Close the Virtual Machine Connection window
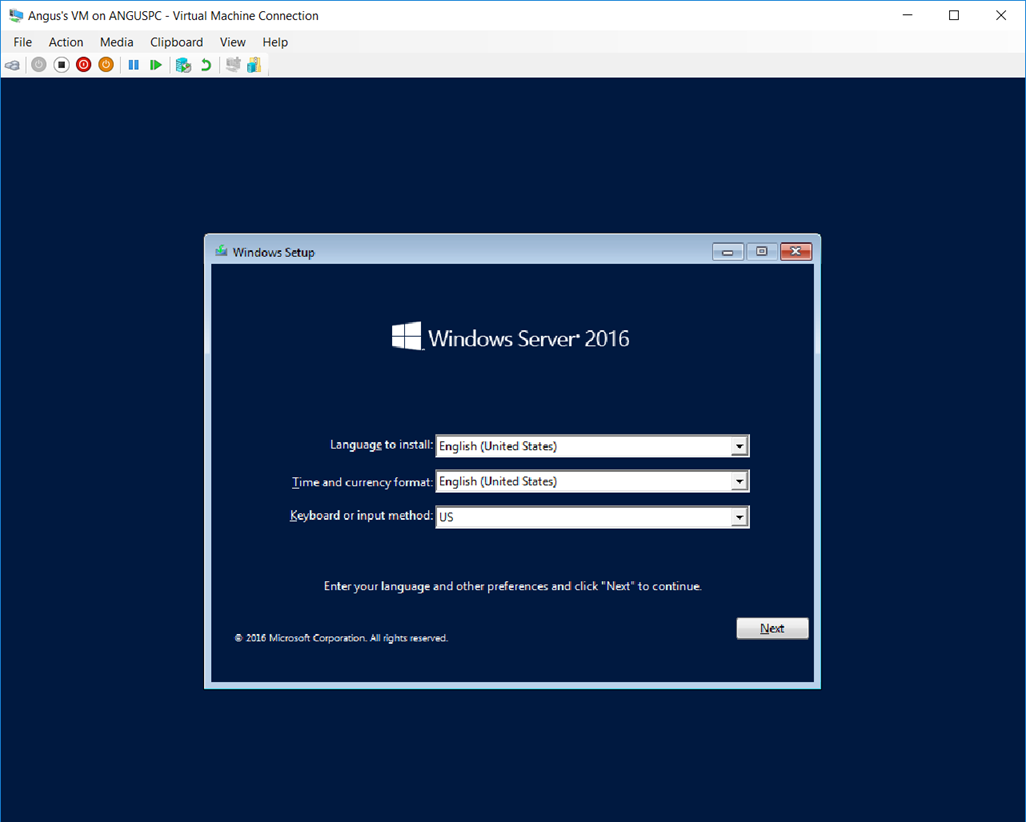Image resolution: width=1026 pixels, height=822 pixels. (1001, 15)
